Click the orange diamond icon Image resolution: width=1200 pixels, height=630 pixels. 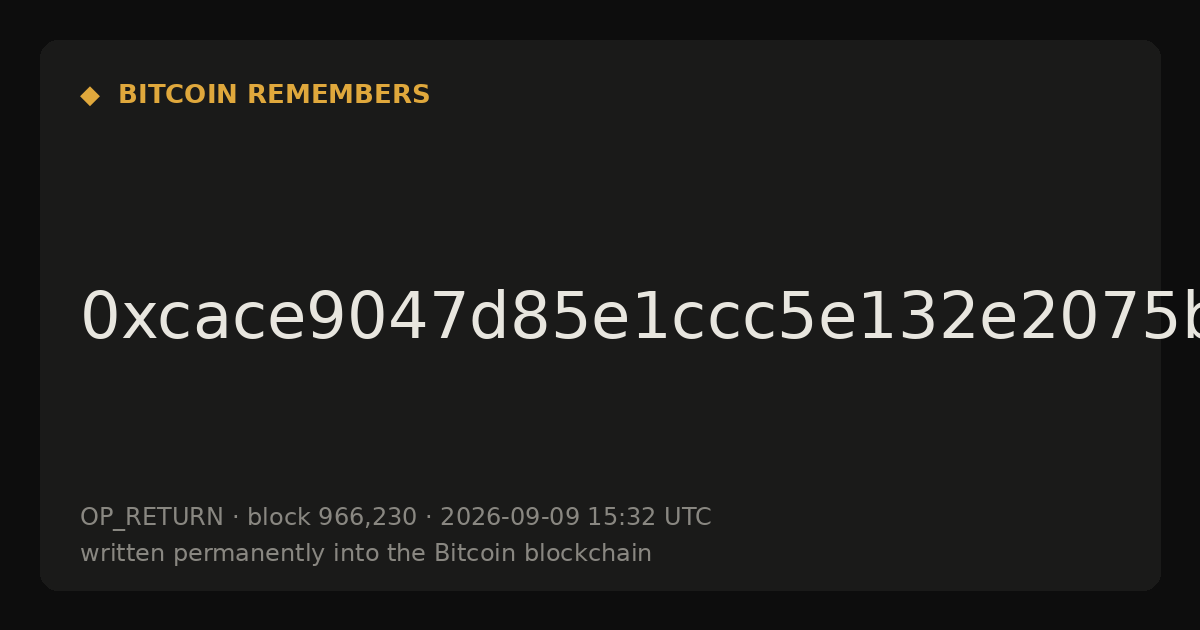click(x=90, y=96)
